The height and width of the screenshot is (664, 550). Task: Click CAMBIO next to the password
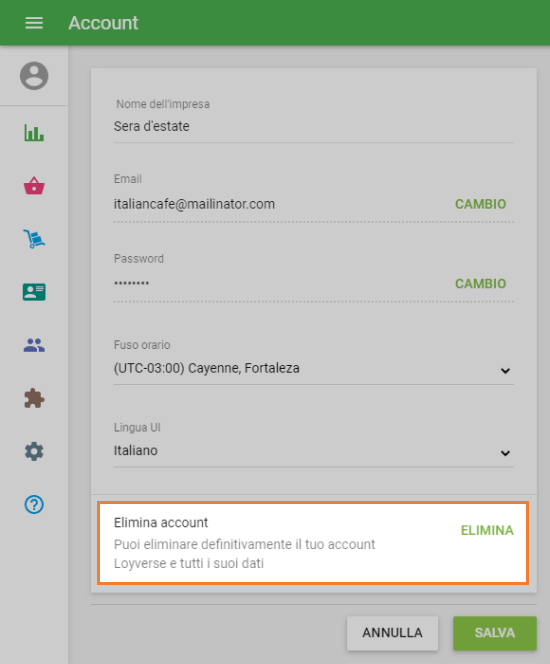click(480, 284)
